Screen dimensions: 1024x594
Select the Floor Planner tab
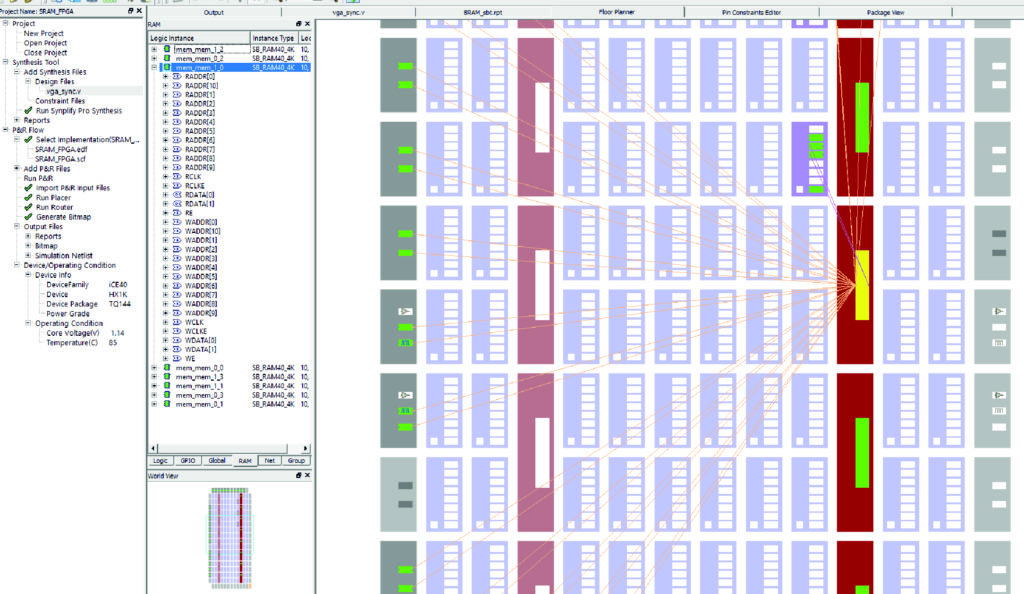coord(616,12)
